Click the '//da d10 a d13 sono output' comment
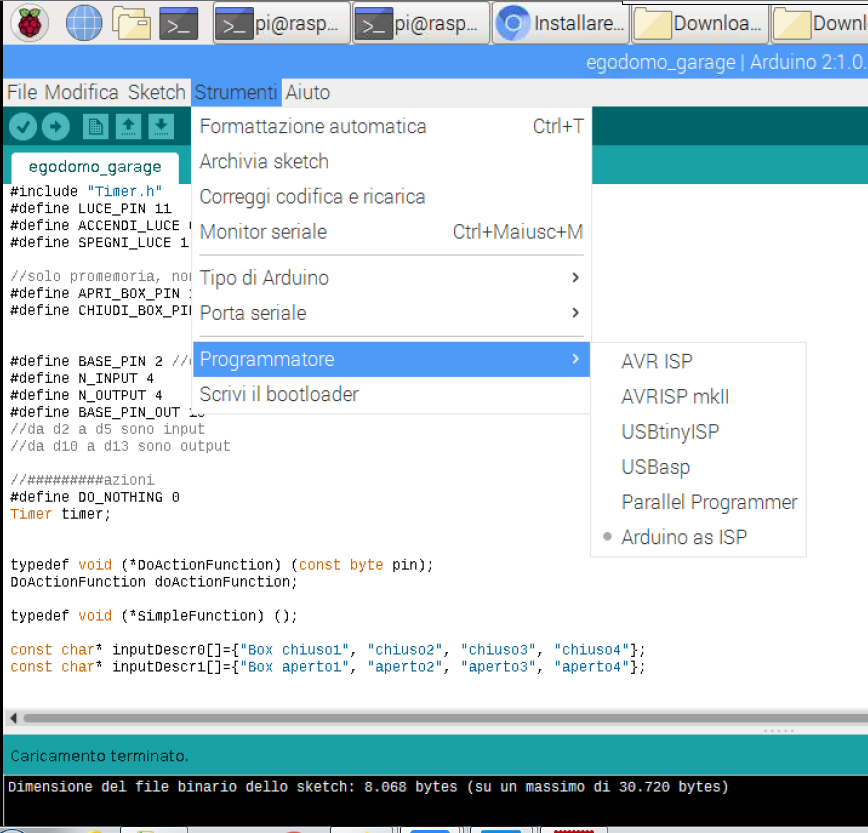This screenshot has width=868, height=833. coord(120,447)
